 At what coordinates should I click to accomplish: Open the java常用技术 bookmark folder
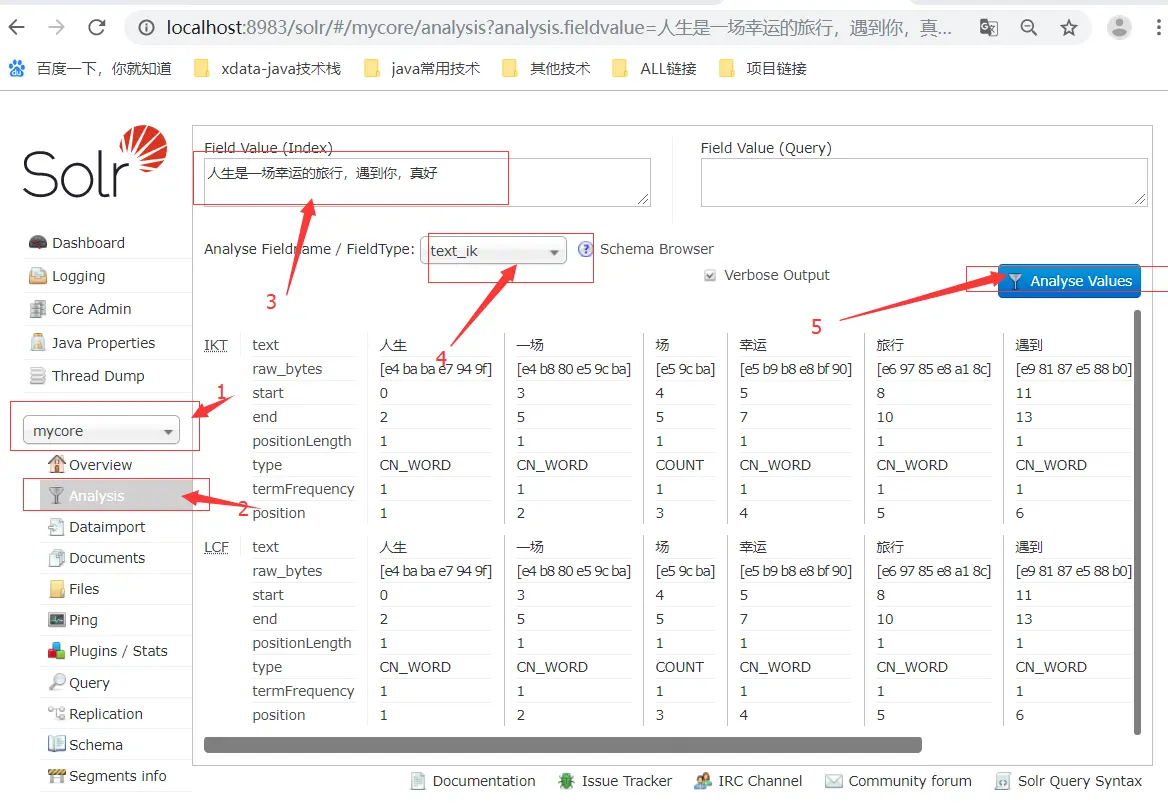(422, 69)
